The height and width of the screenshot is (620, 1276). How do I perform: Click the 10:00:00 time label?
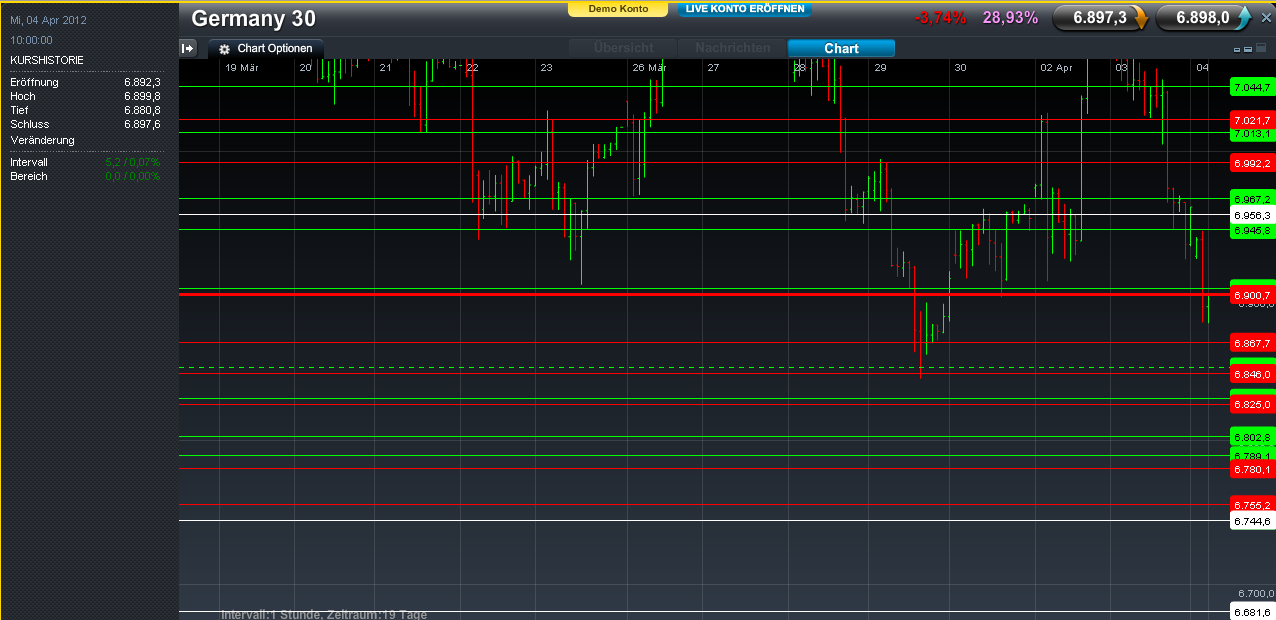[x=31, y=40]
